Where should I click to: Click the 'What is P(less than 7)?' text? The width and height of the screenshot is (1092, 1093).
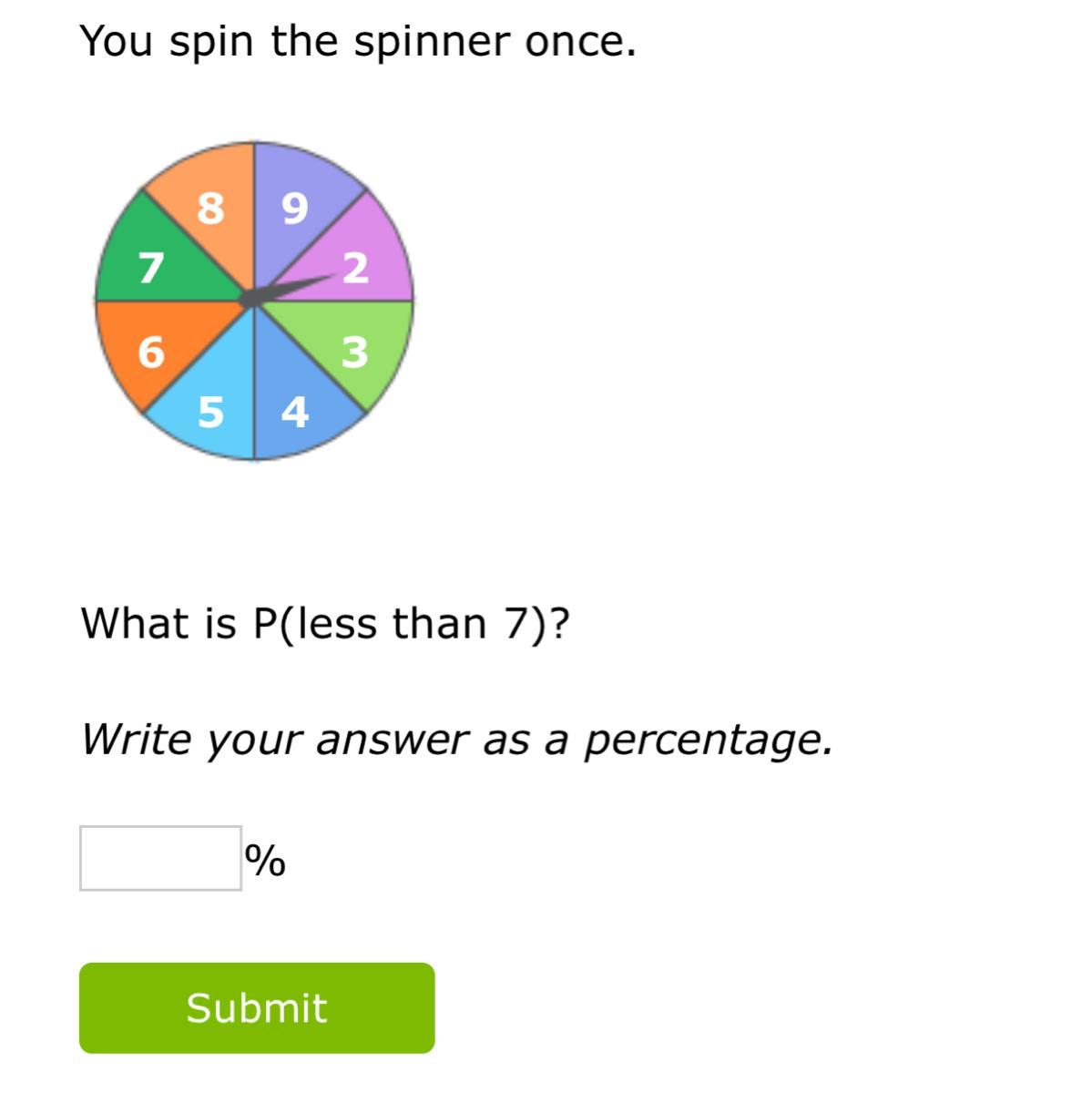[x=326, y=624]
